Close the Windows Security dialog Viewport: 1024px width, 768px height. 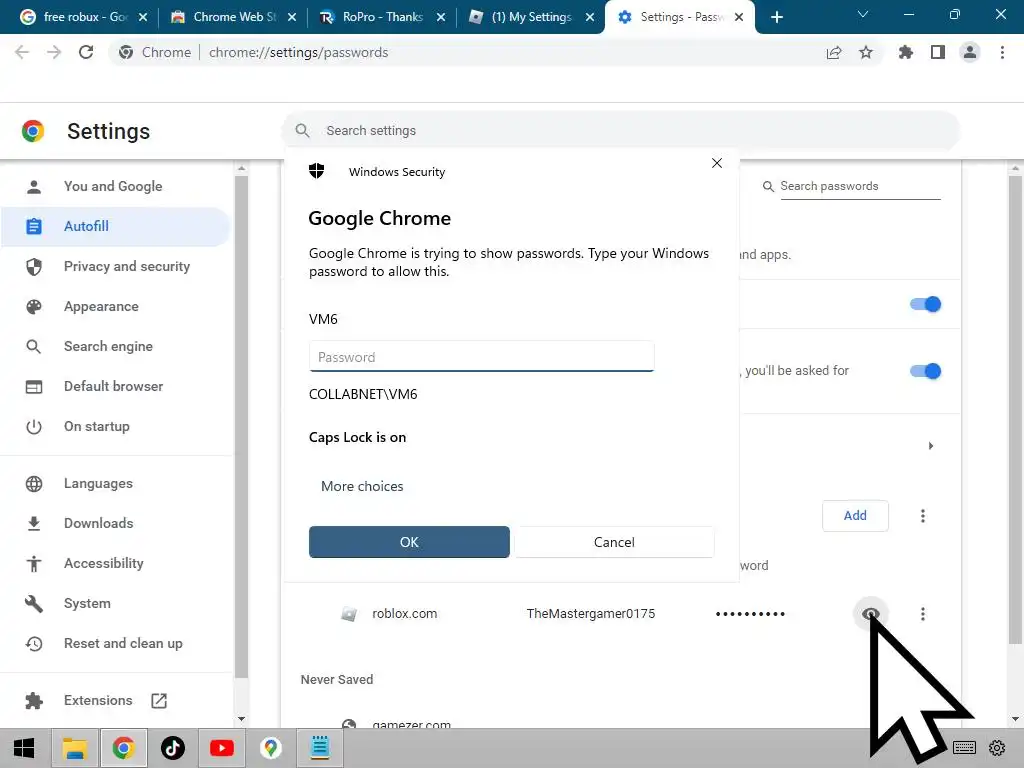point(716,163)
